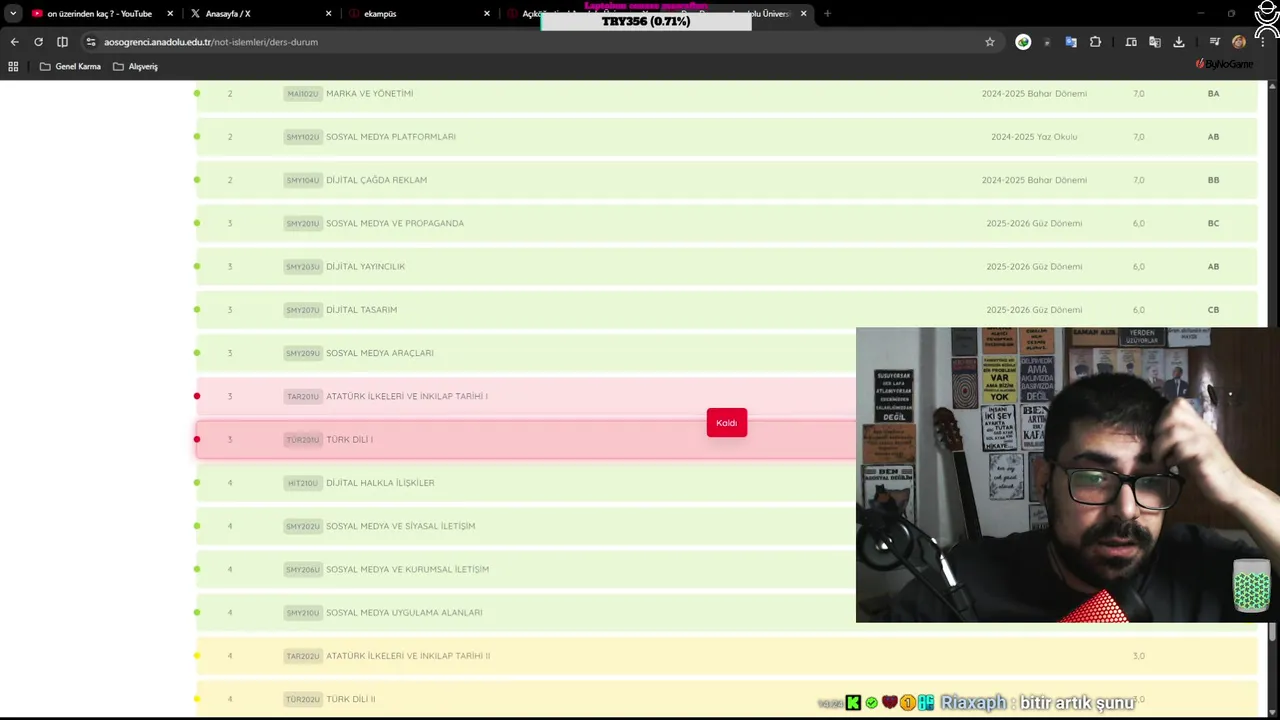1280x720 pixels.
Task: Click the MARKA VE YÖNETİMİ course row
Action: pyautogui.click(x=726, y=93)
